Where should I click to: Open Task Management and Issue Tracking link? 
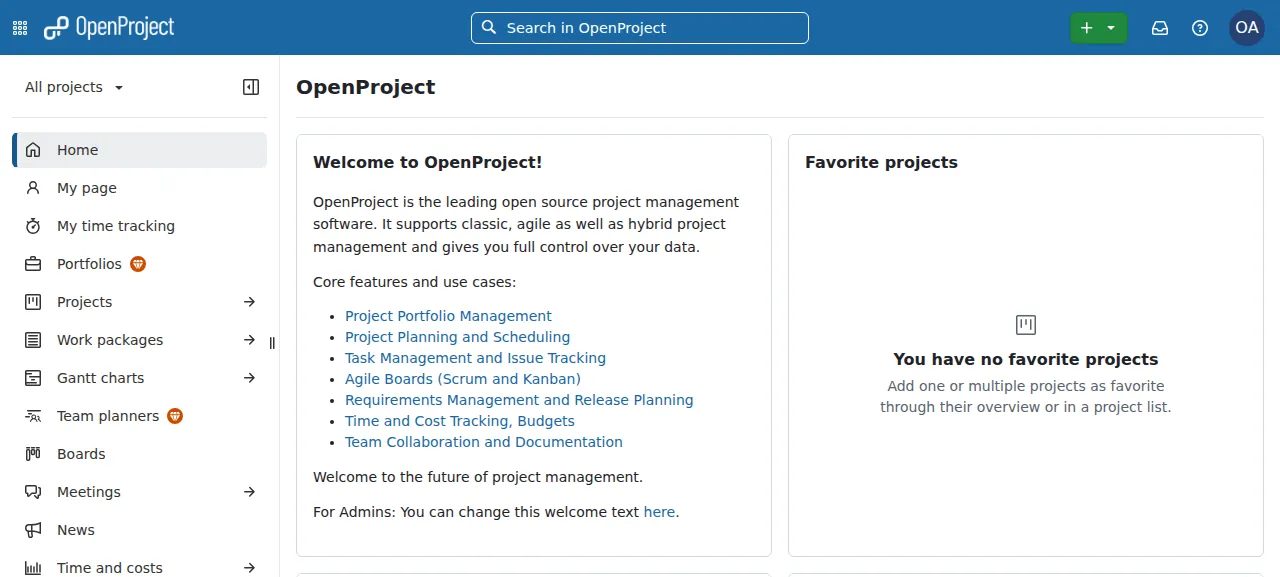pos(475,358)
